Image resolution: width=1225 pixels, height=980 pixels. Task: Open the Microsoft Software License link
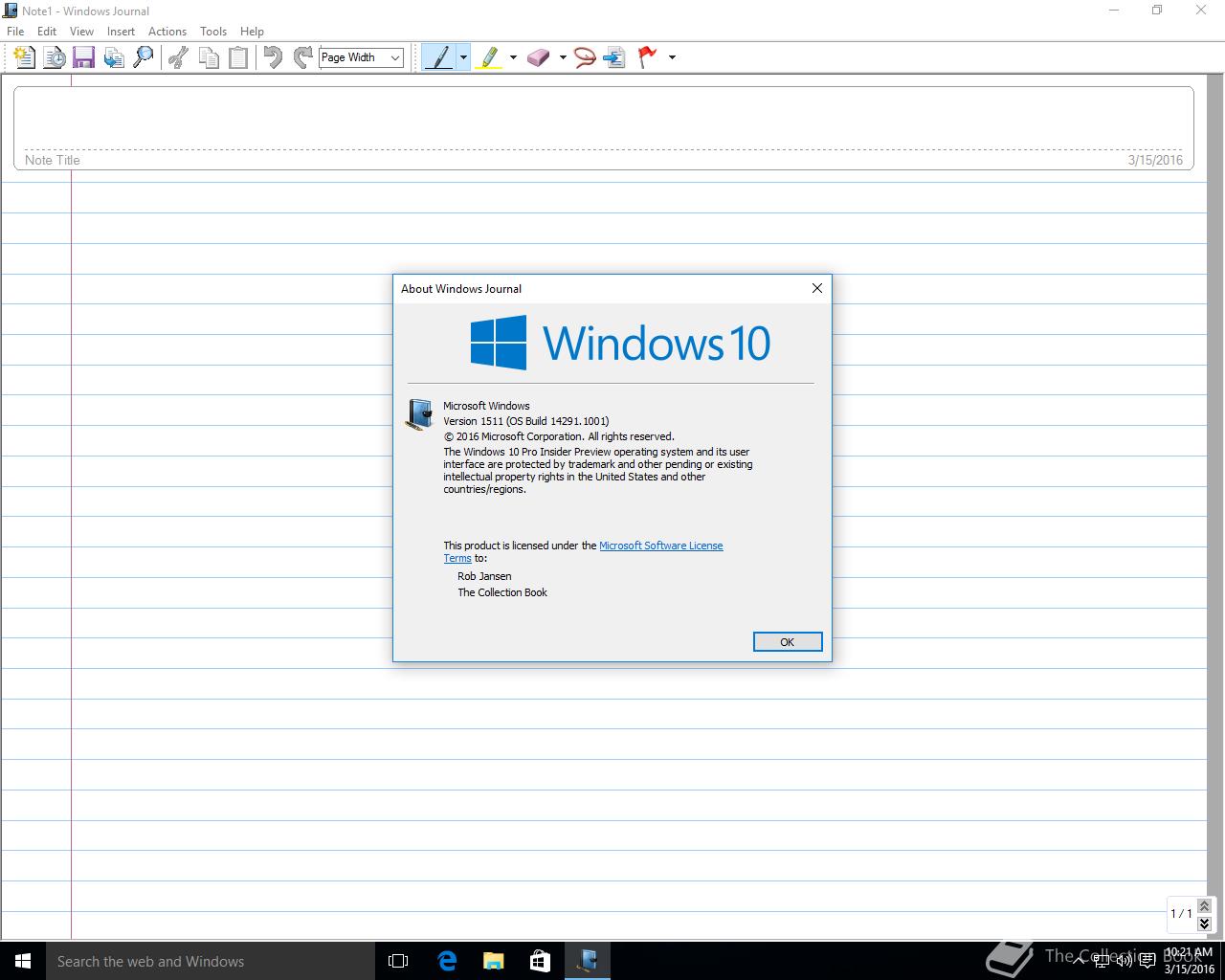(x=661, y=546)
